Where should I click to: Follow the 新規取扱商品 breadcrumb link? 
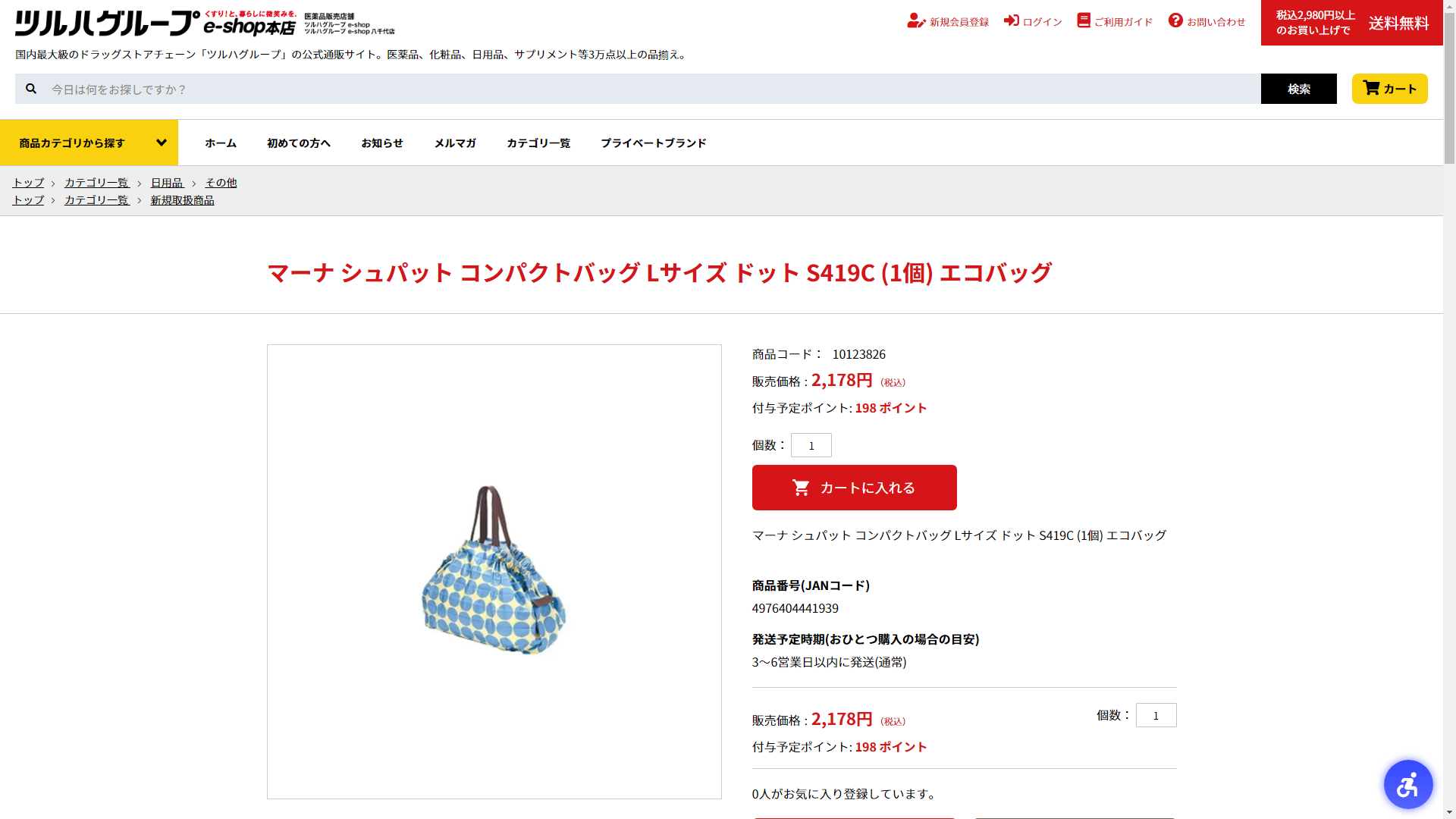[182, 200]
